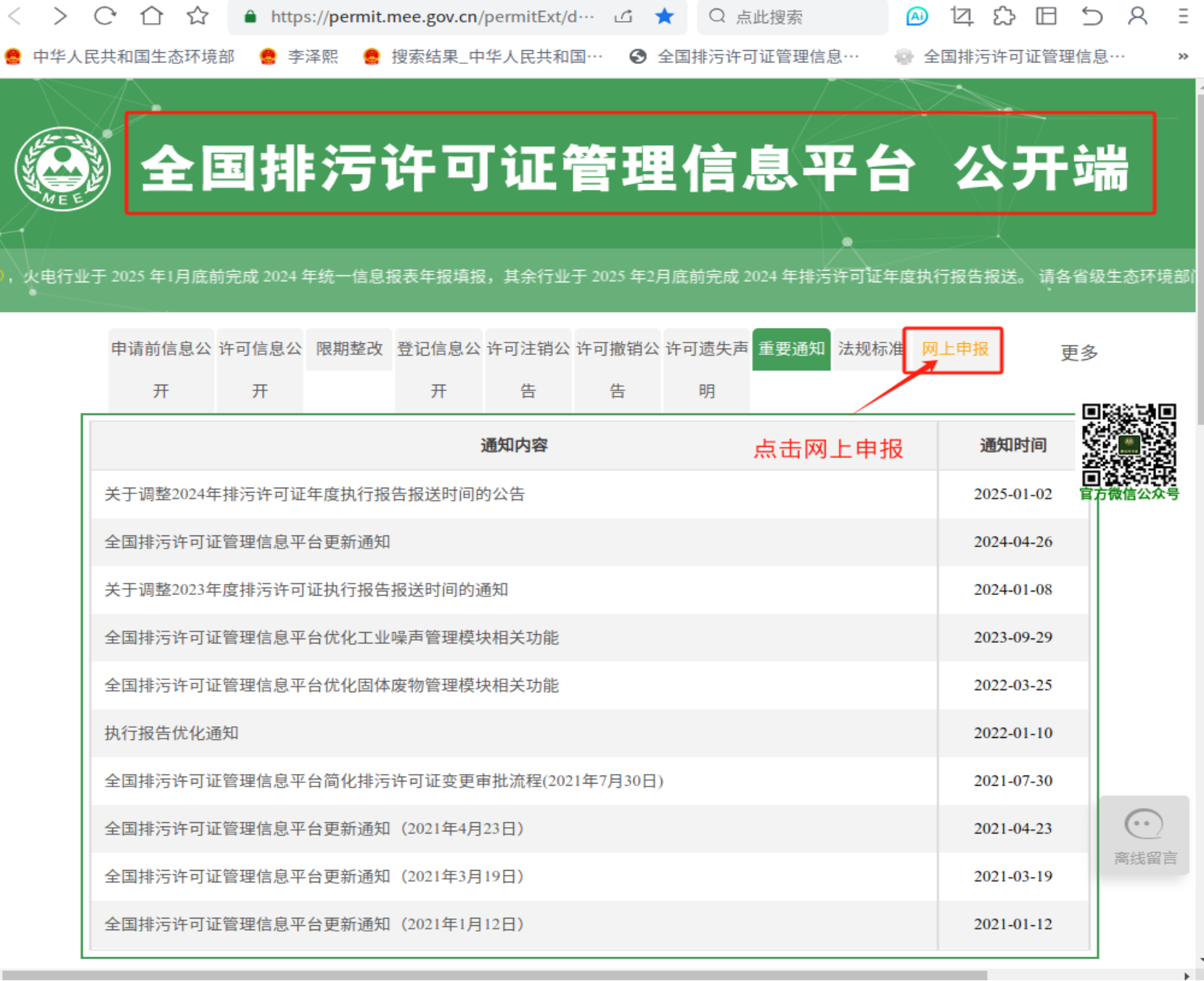This screenshot has height=981, width=1204.
Task: Click the browser refresh icon
Action: [105, 16]
